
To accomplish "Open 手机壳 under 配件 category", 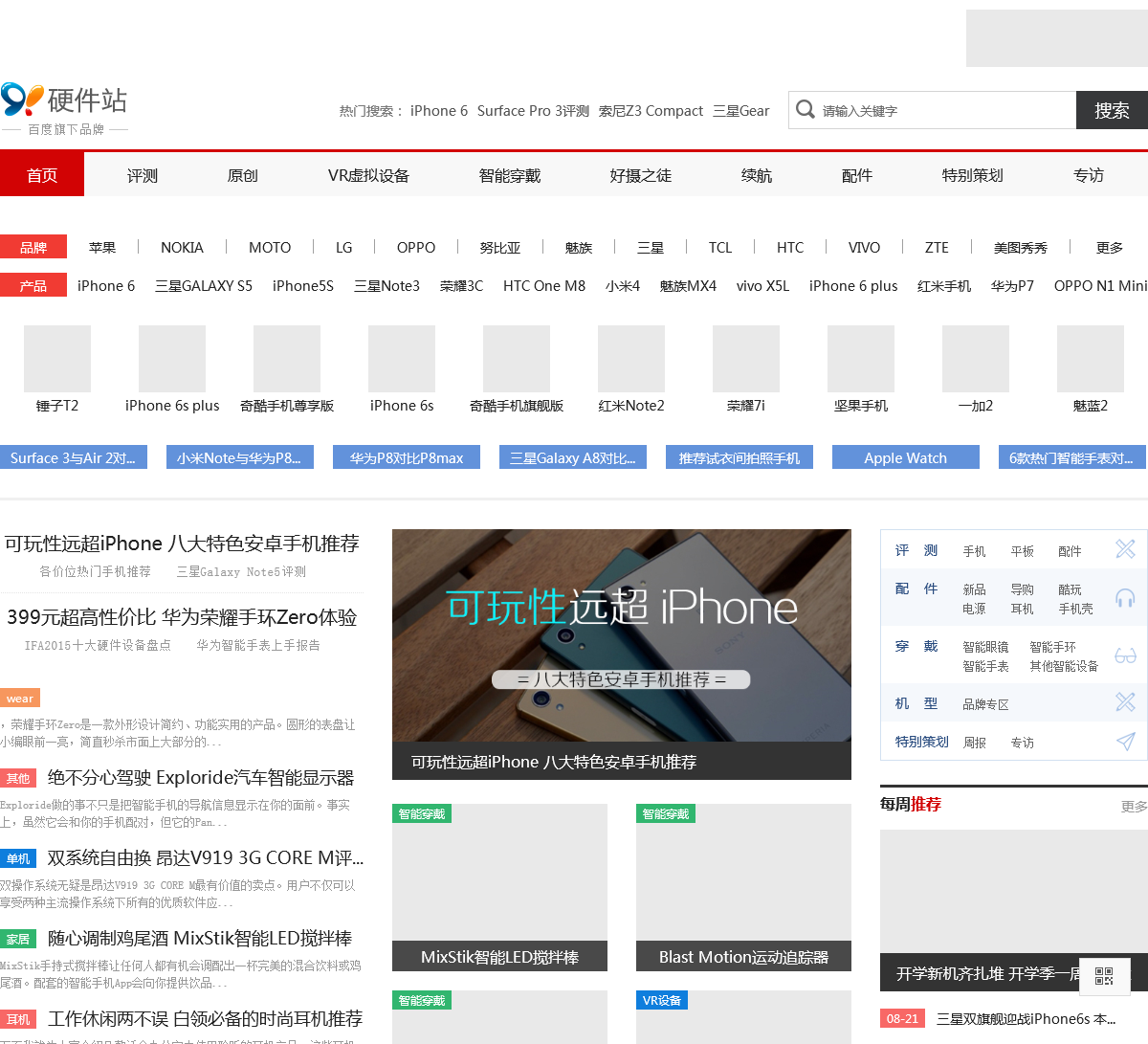I will 1075,609.
